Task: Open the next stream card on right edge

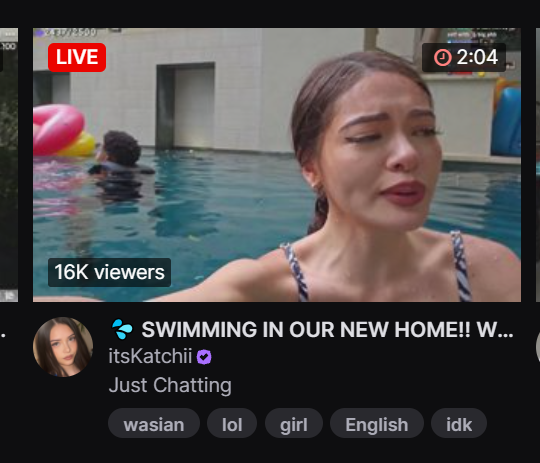Action: [x=538, y=165]
